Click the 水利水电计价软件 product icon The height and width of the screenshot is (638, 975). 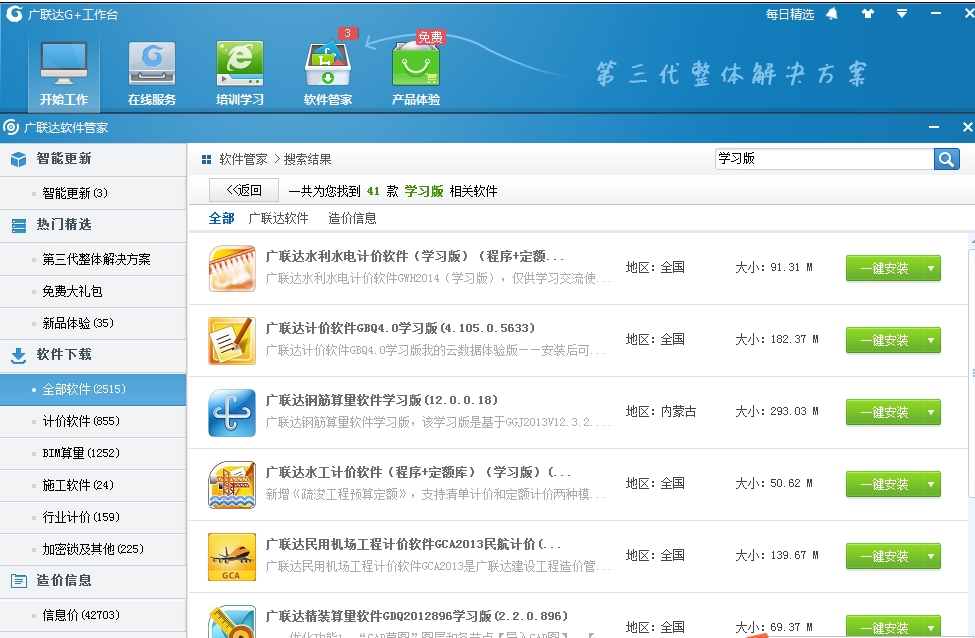(232, 269)
